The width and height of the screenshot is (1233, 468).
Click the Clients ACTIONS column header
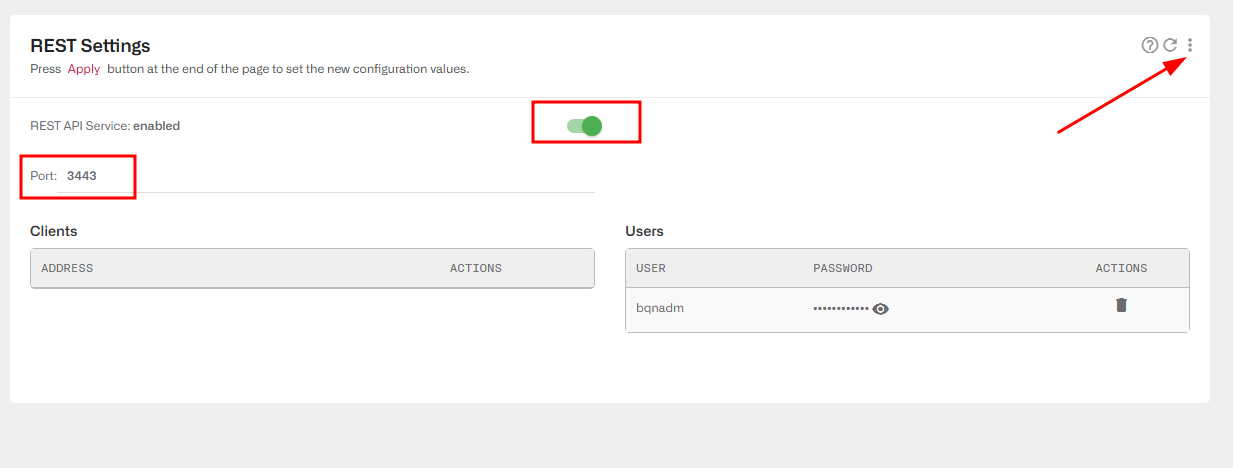(476, 268)
